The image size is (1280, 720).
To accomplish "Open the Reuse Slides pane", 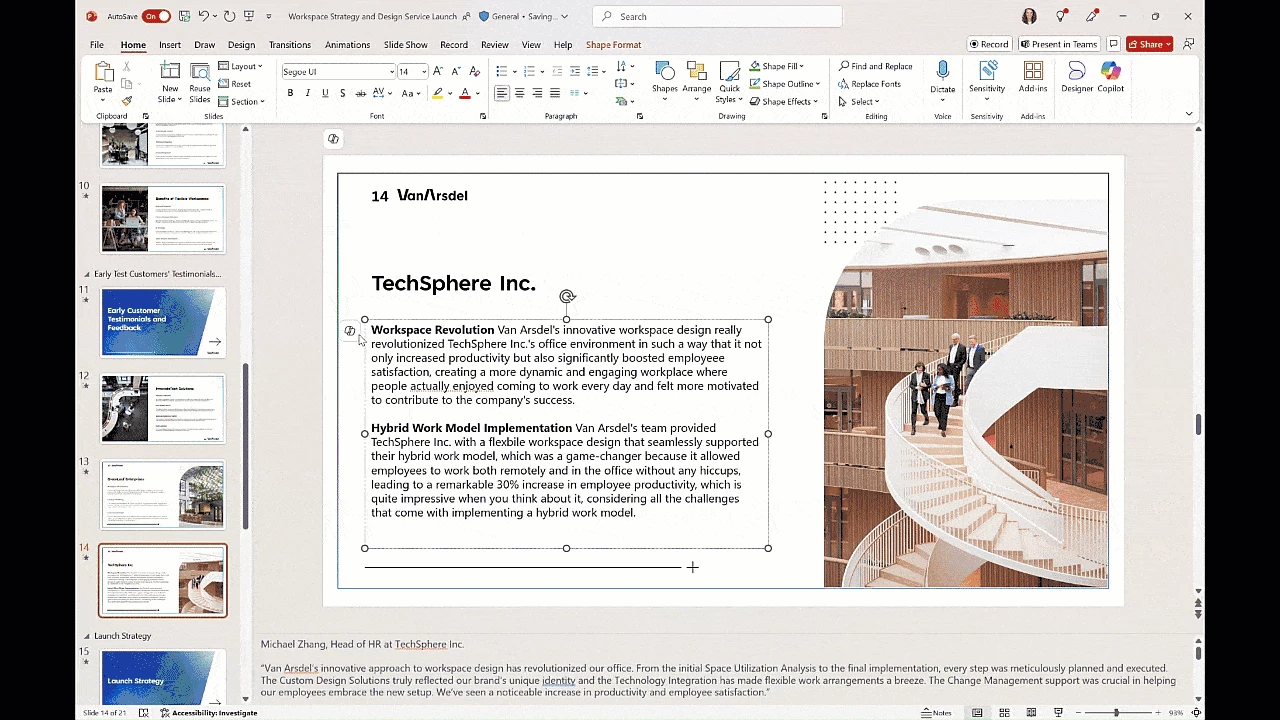I will pos(200,83).
